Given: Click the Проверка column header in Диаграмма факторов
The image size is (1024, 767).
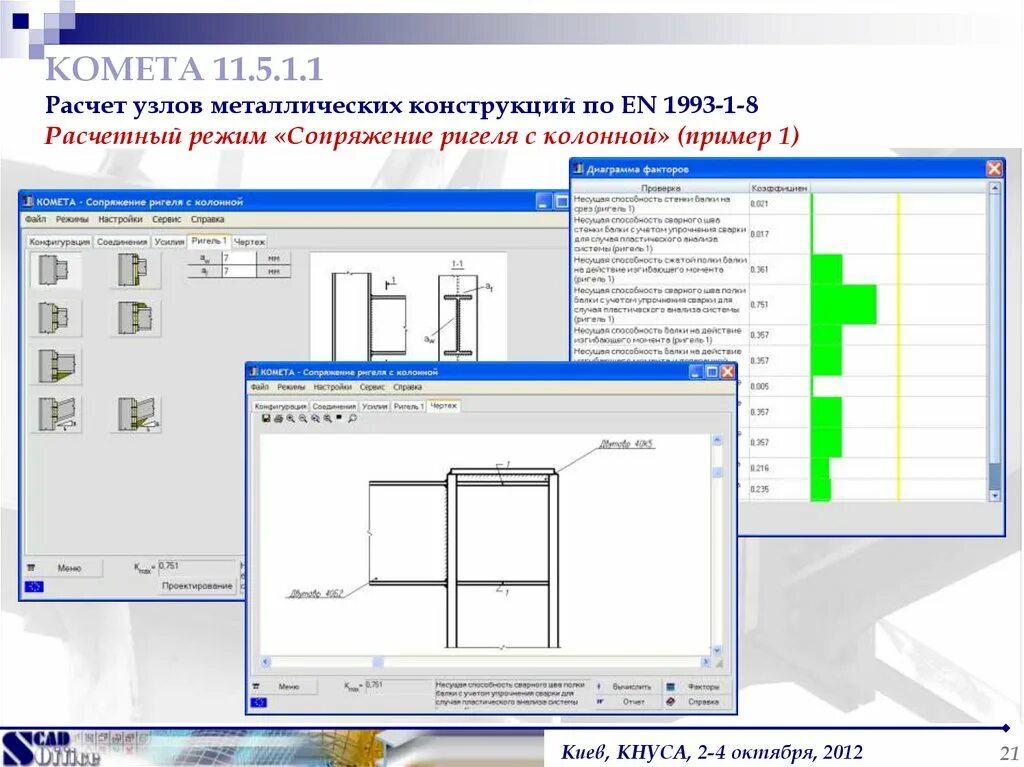Looking at the screenshot, I should tap(660, 188).
